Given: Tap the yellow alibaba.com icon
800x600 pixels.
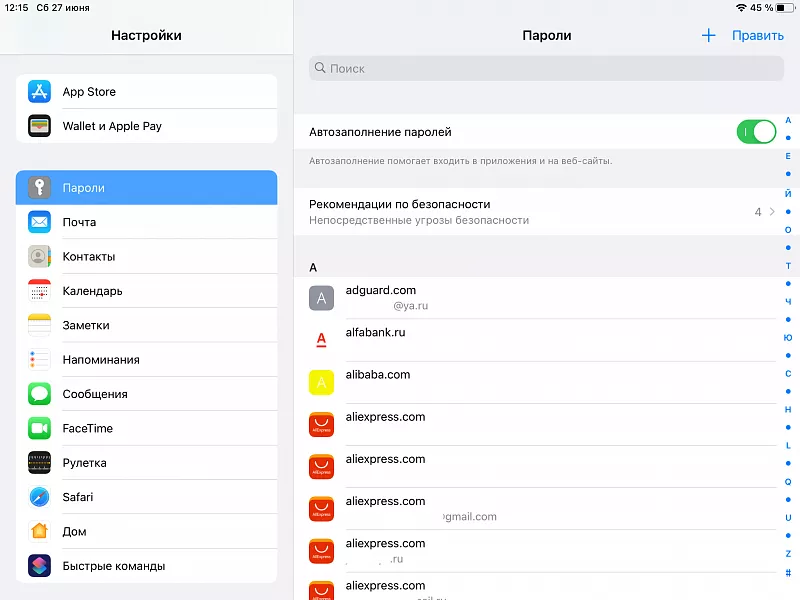Looking at the screenshot, I should pyautogui.click(x=321, y=382).
